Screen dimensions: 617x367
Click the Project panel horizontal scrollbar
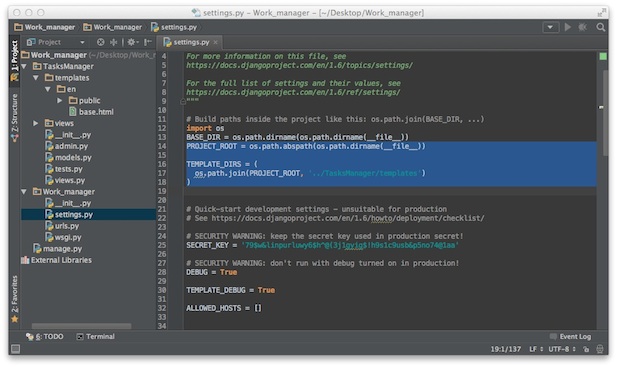coord(81,326)
